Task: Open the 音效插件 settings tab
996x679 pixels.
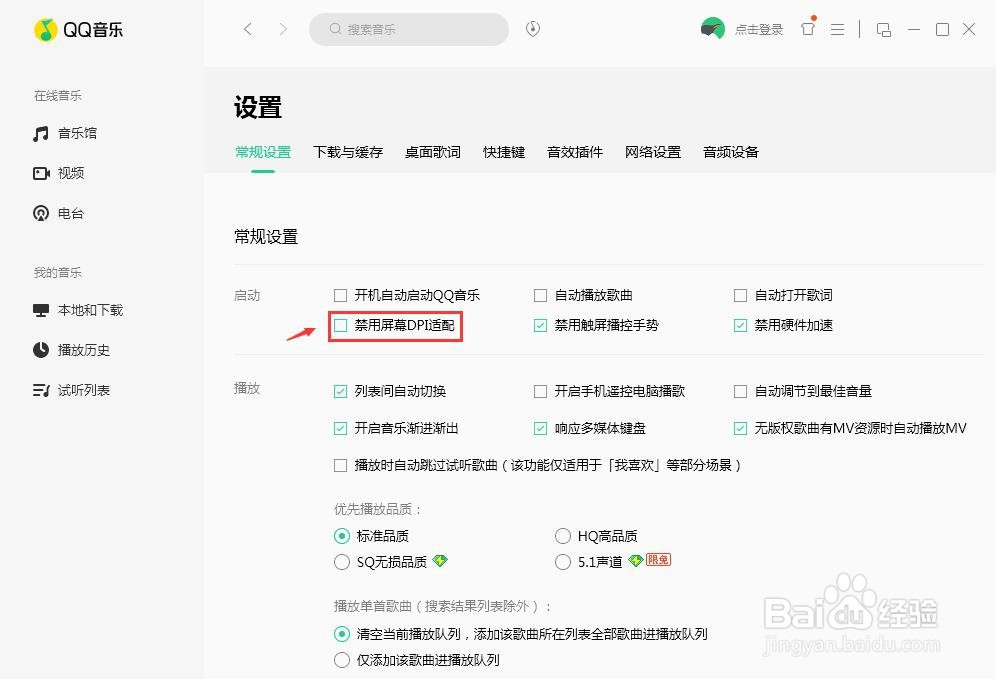Action: click(x=574, y=152)
